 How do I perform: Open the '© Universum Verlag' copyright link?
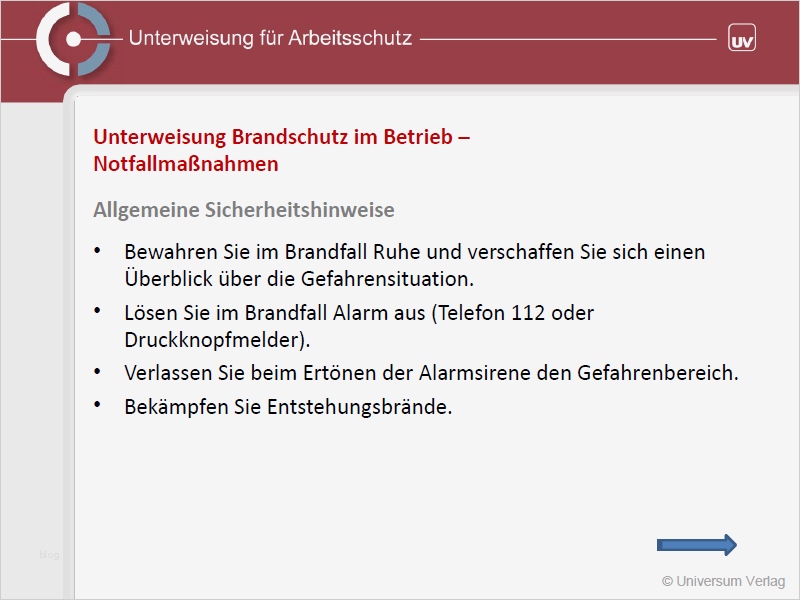point(723,581)
